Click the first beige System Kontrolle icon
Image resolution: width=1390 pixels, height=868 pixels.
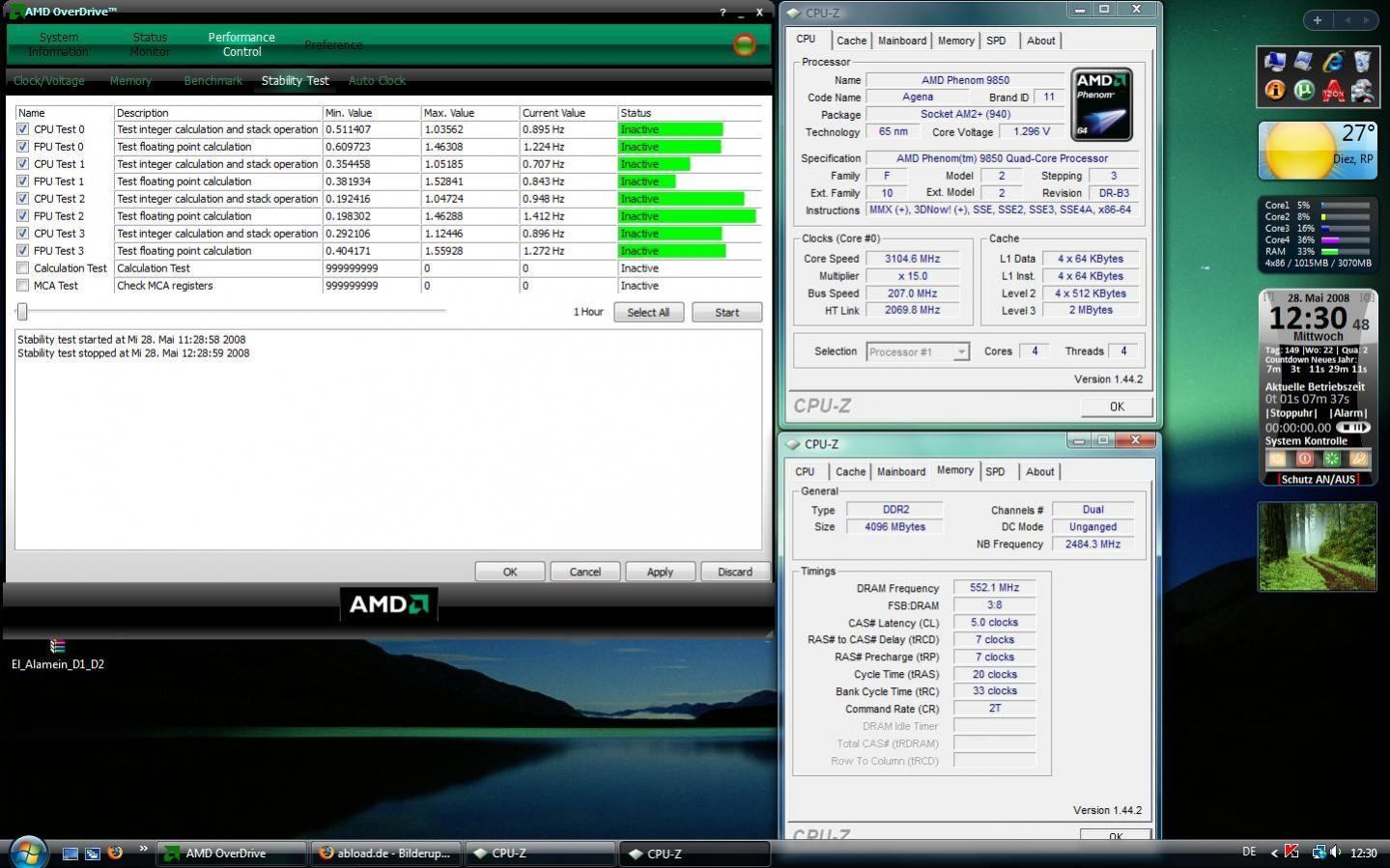point(1277,460)
